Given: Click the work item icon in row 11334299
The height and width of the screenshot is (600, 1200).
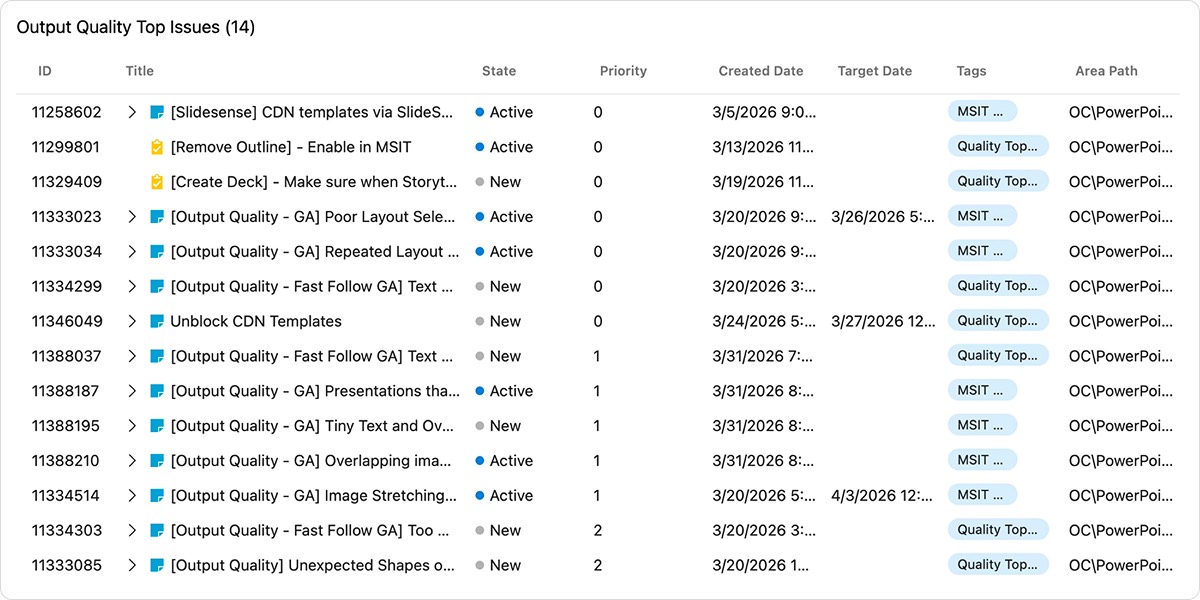Looking at the screenshot, I should [x=156, y=287].
